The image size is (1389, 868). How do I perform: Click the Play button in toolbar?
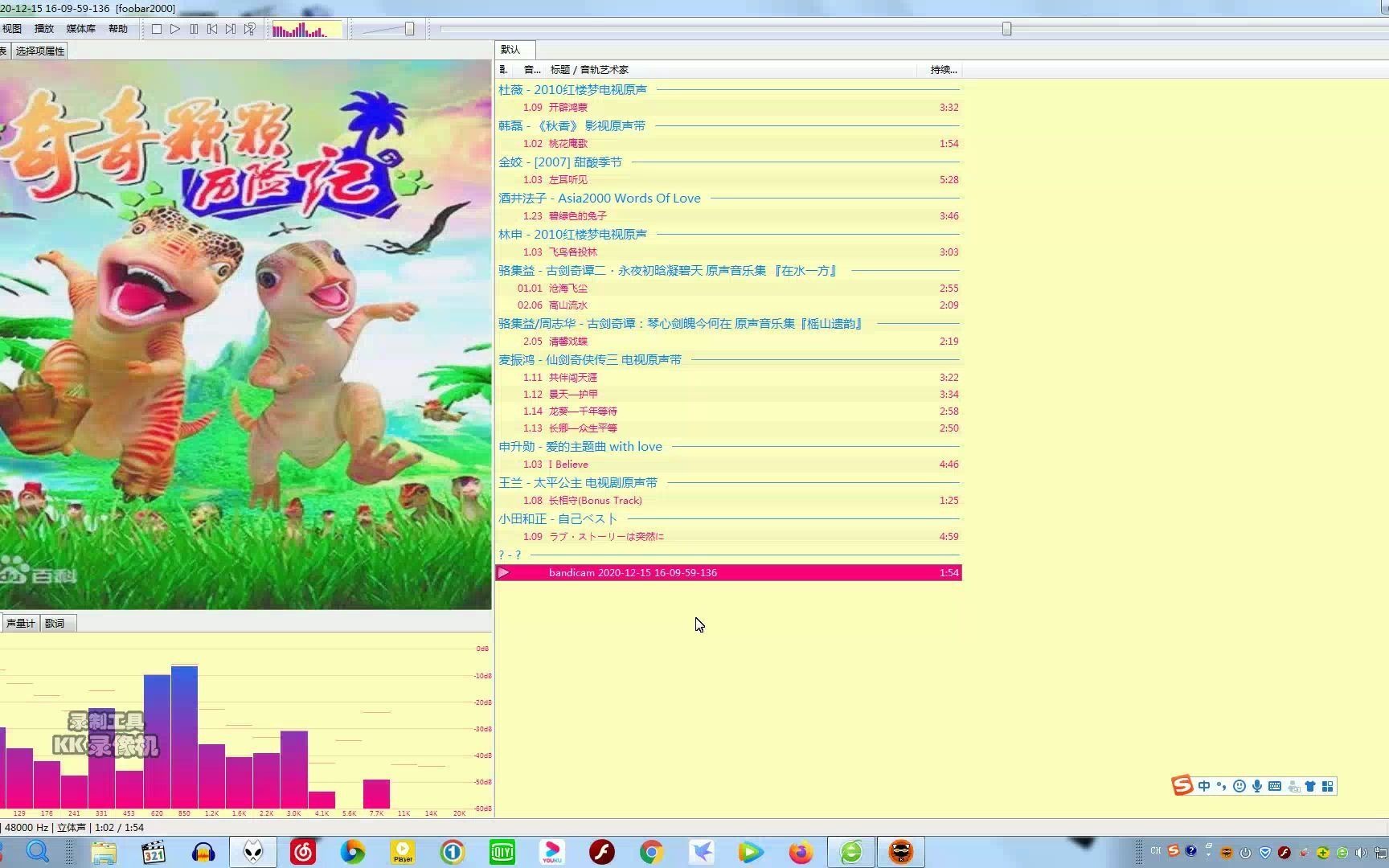(175, 29)
